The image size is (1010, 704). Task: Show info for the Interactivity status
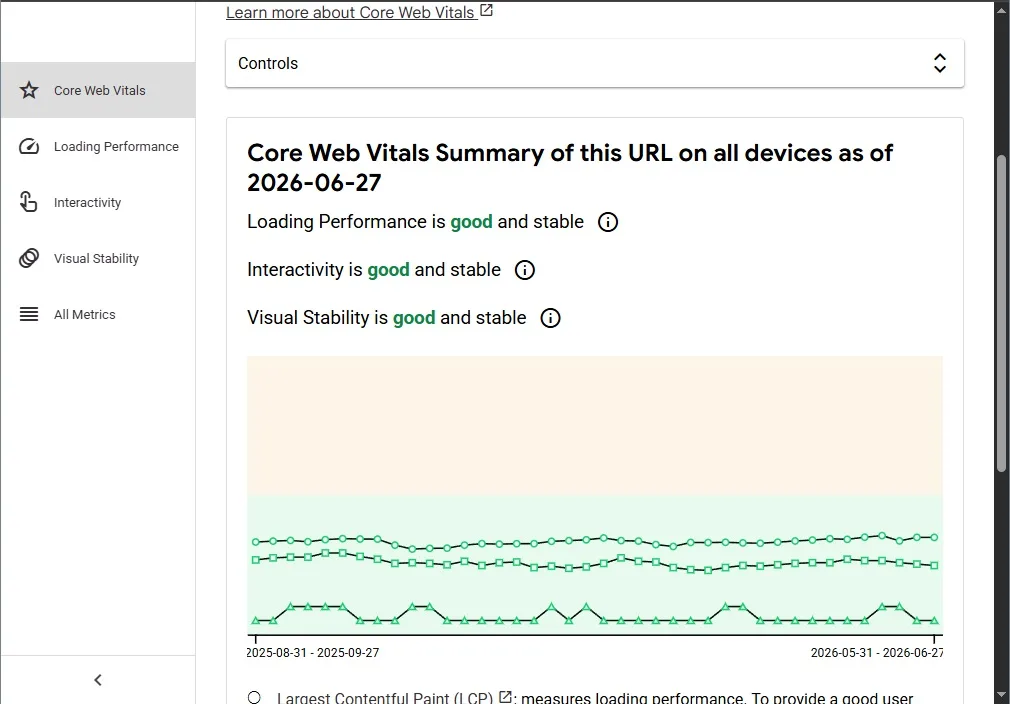524,270
